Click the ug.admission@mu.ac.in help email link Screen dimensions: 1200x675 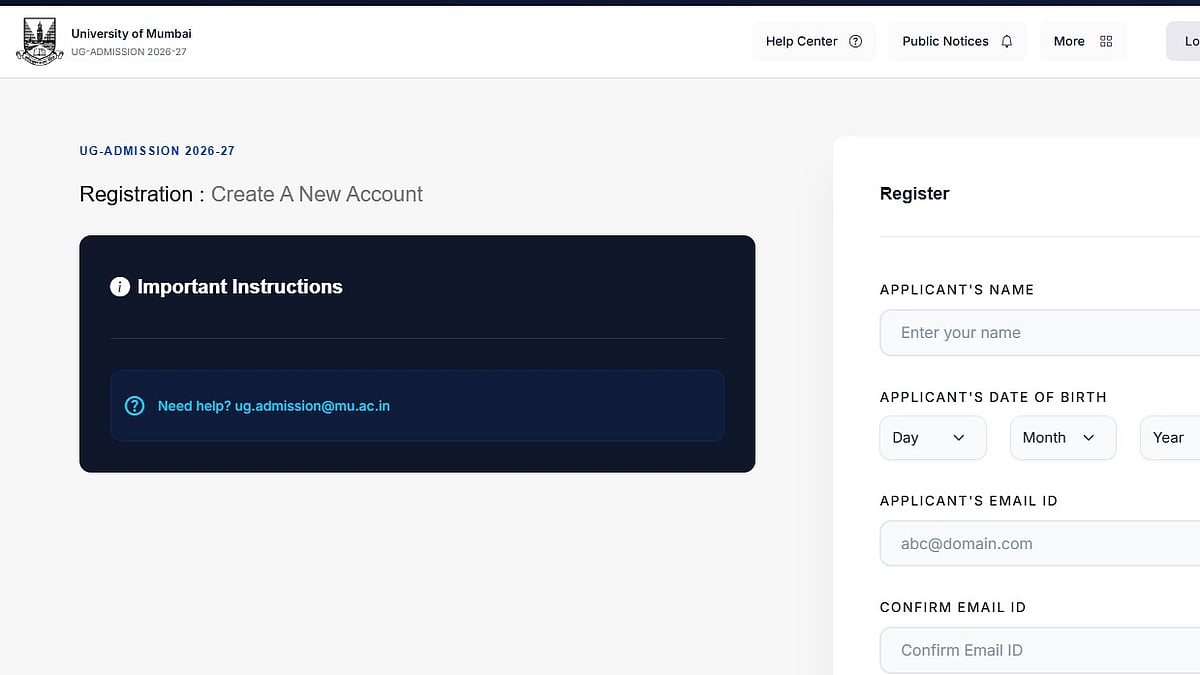click(x=312, y=406)
